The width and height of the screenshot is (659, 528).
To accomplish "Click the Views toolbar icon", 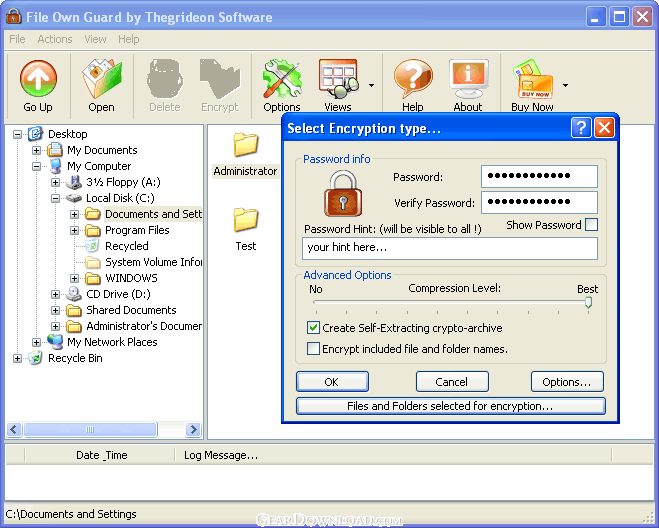I will [x=338, y=79].
